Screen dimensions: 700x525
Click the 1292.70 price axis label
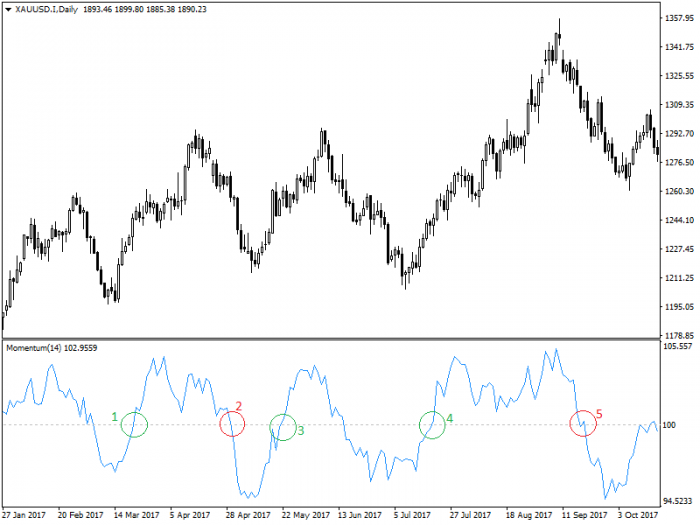679,133
